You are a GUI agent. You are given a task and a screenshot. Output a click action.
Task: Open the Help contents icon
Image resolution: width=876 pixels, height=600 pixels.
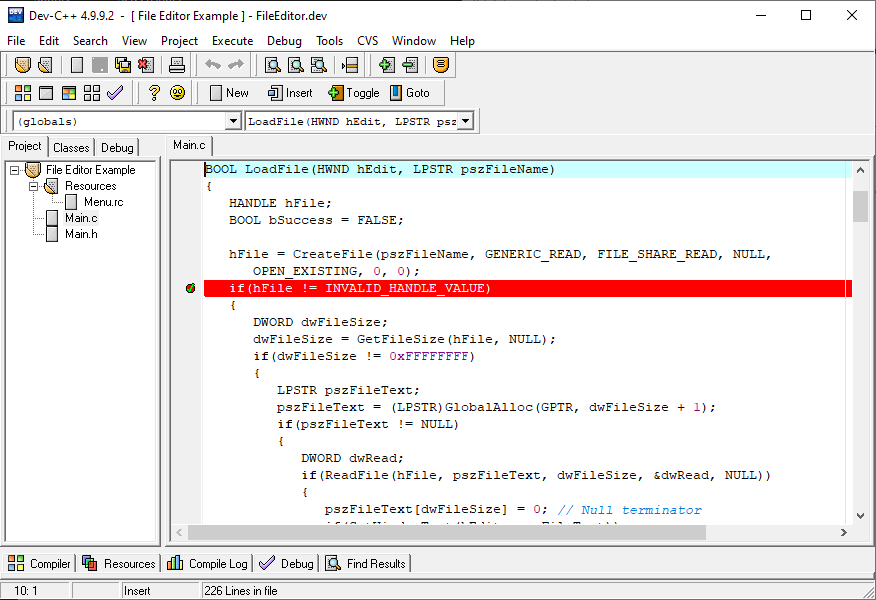point(153,92)
